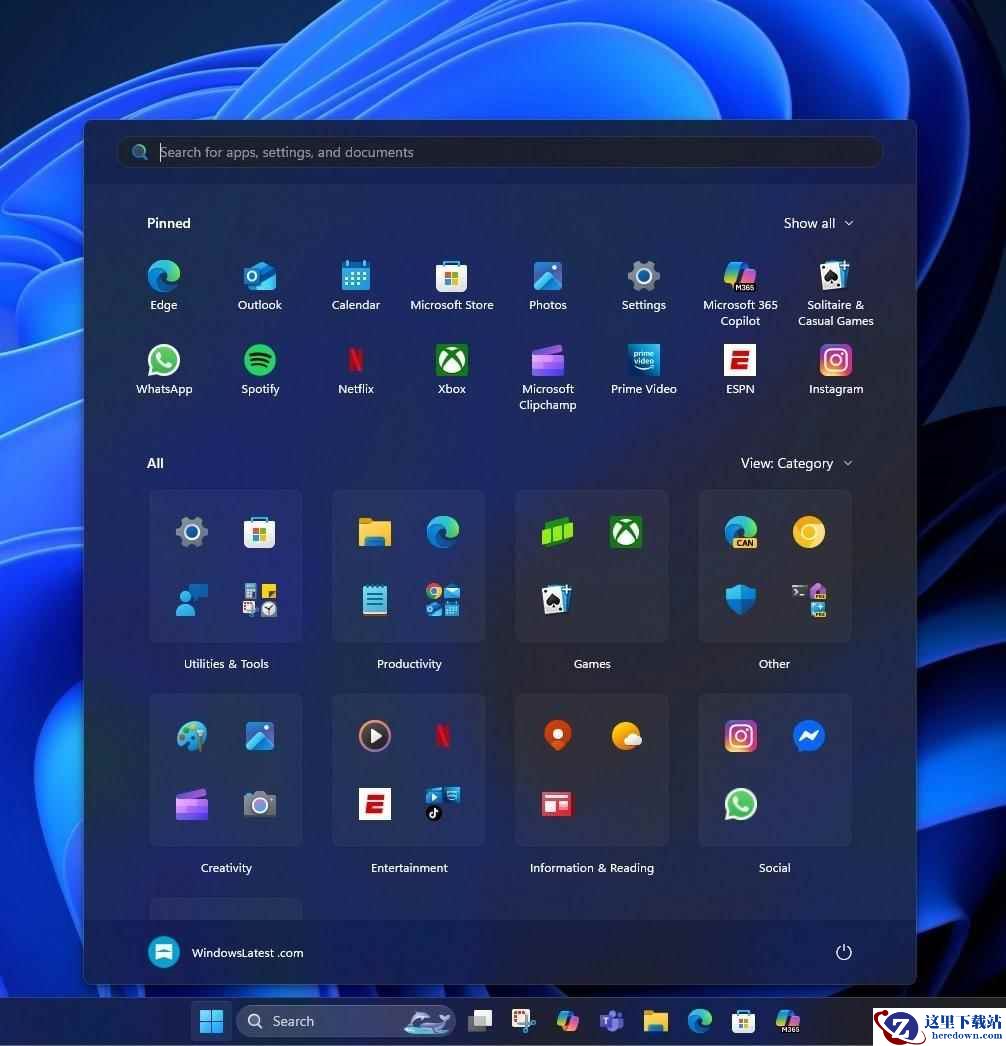This screenshot has width=1006, height=1046.
Task: Open the Edge pinned app
Action: coord(163,286)
